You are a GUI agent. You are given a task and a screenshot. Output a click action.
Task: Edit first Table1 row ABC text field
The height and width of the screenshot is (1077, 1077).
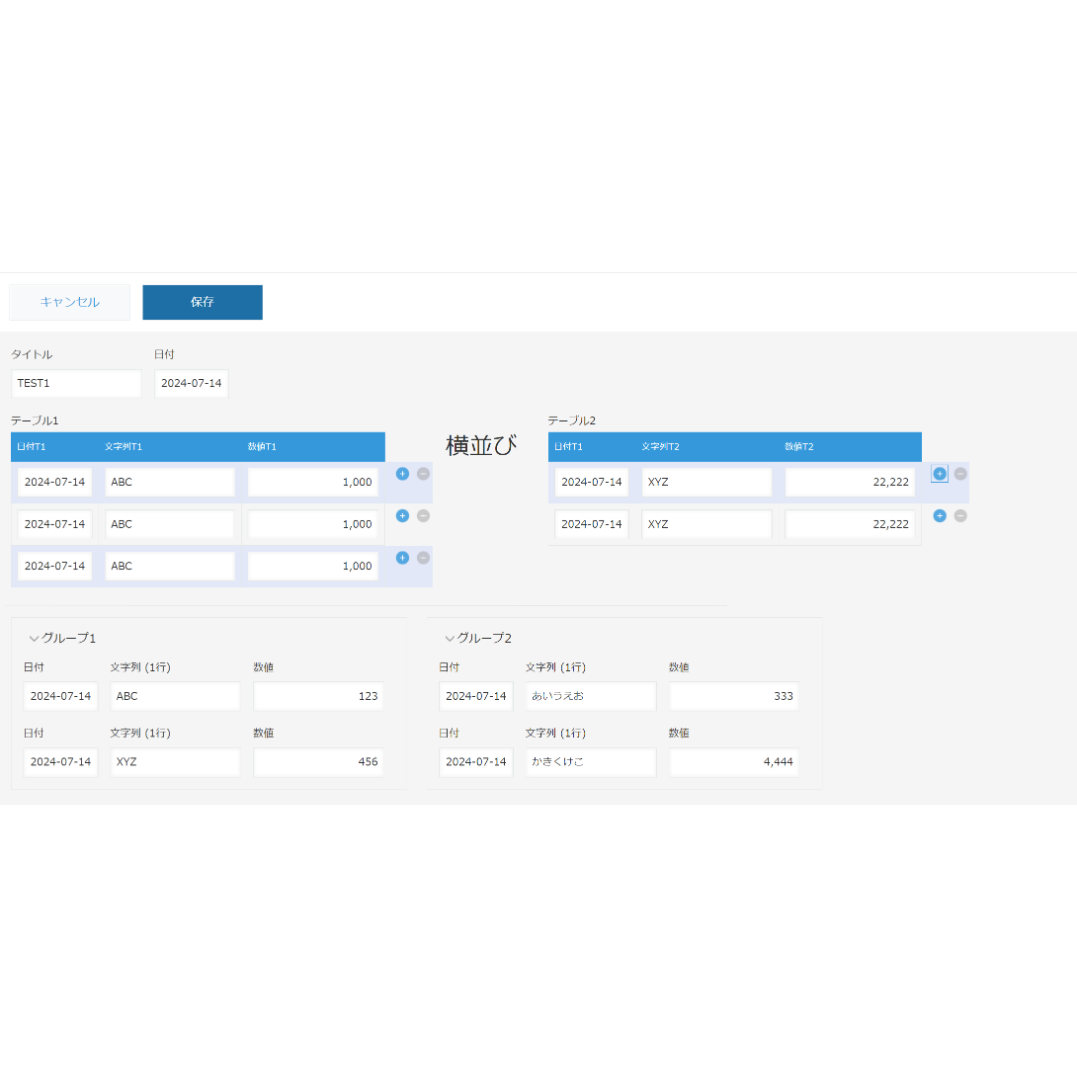(x=170, y=482)
